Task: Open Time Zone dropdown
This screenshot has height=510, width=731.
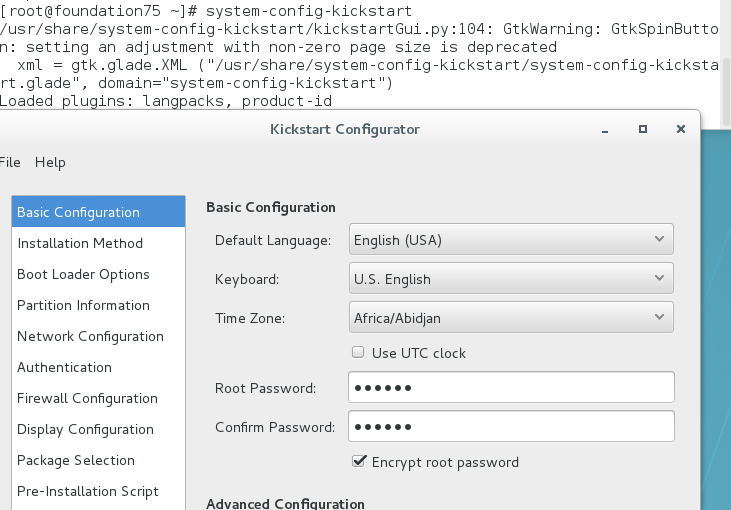Action: (x=511, y=317)
